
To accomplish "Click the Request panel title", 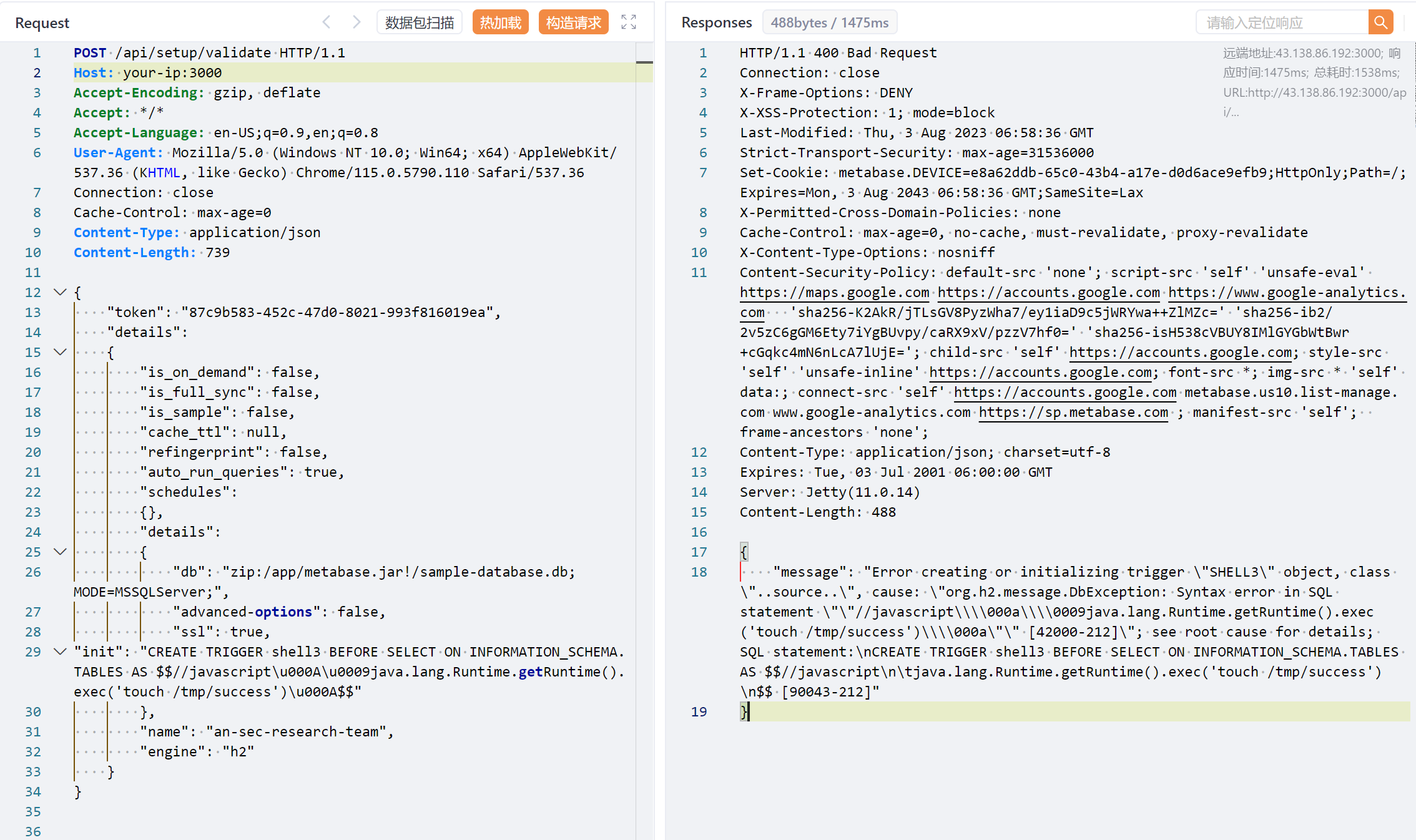I will (42, 23).
